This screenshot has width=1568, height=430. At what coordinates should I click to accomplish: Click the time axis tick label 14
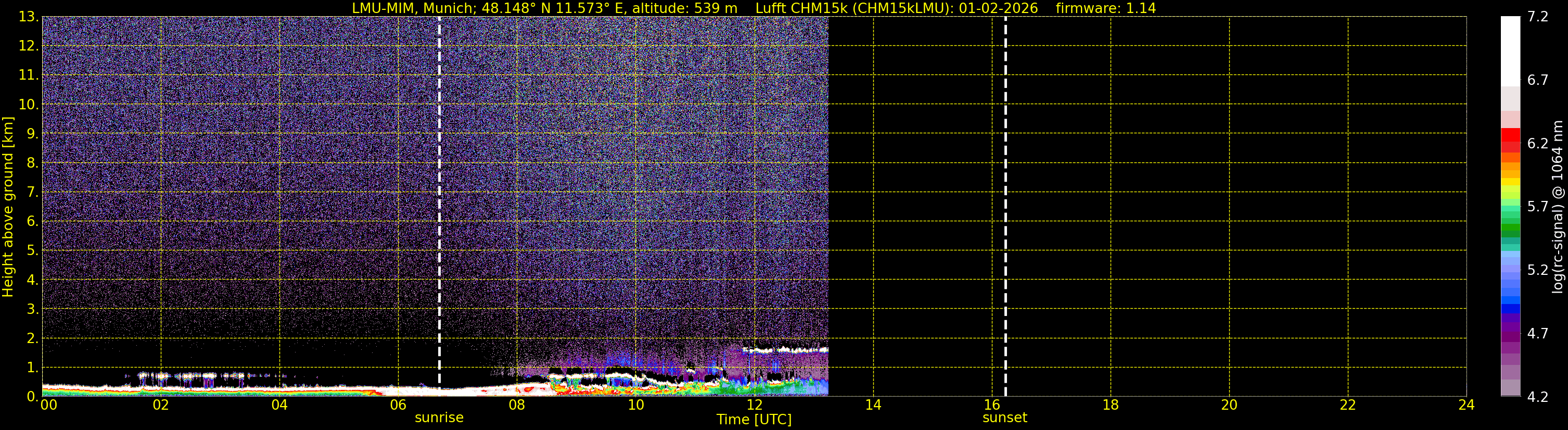873,405
